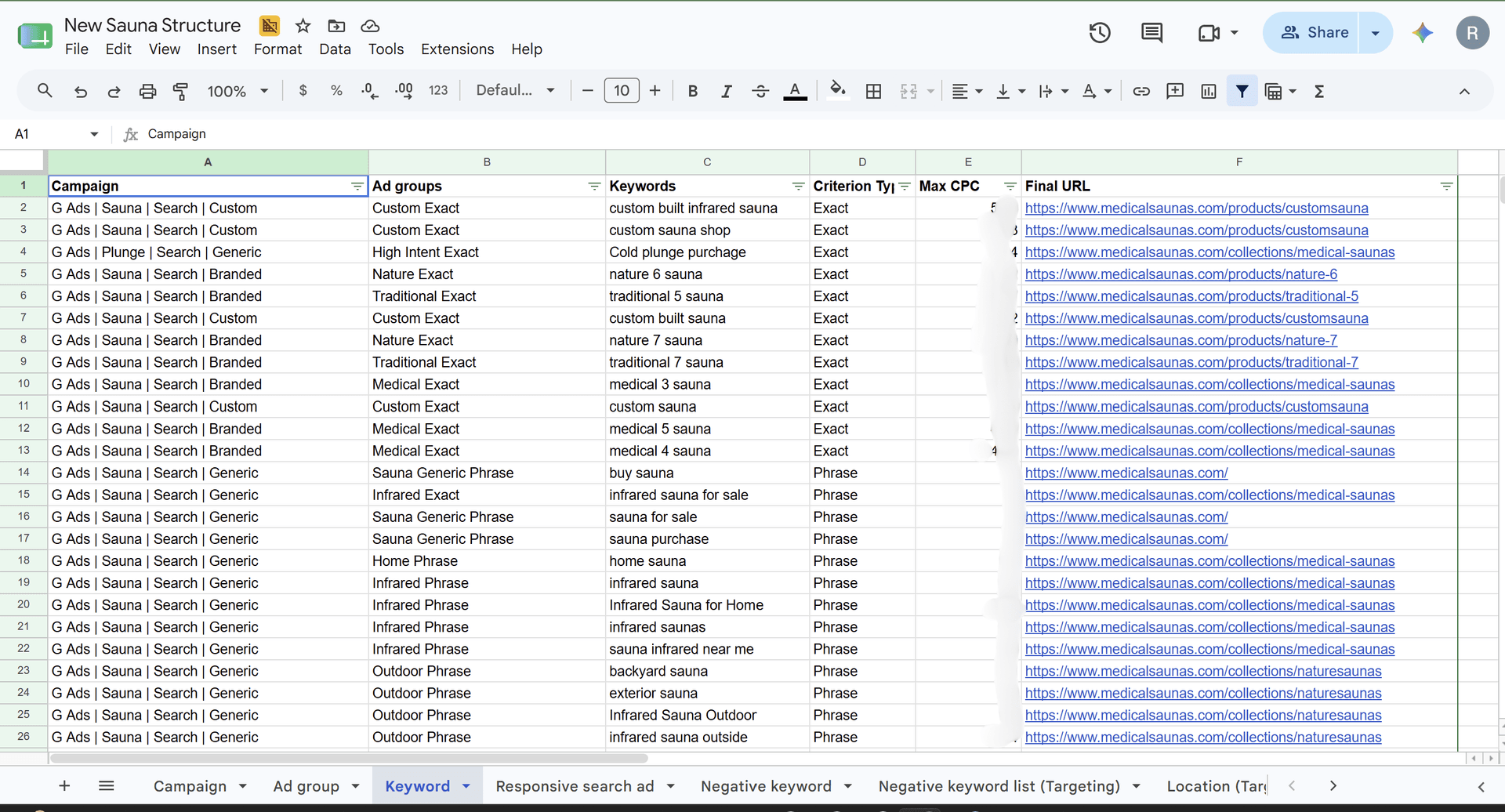This screenshot has height=812, width=1505.
Task: Click the cloud document status icon
Action: [x=370, y=26]
